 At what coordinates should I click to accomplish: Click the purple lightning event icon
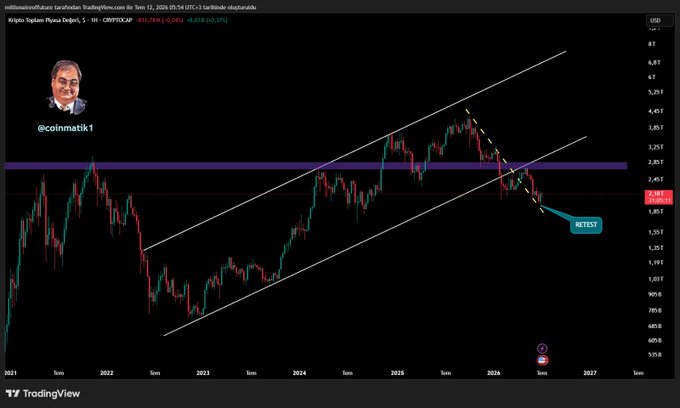[542, 348]
